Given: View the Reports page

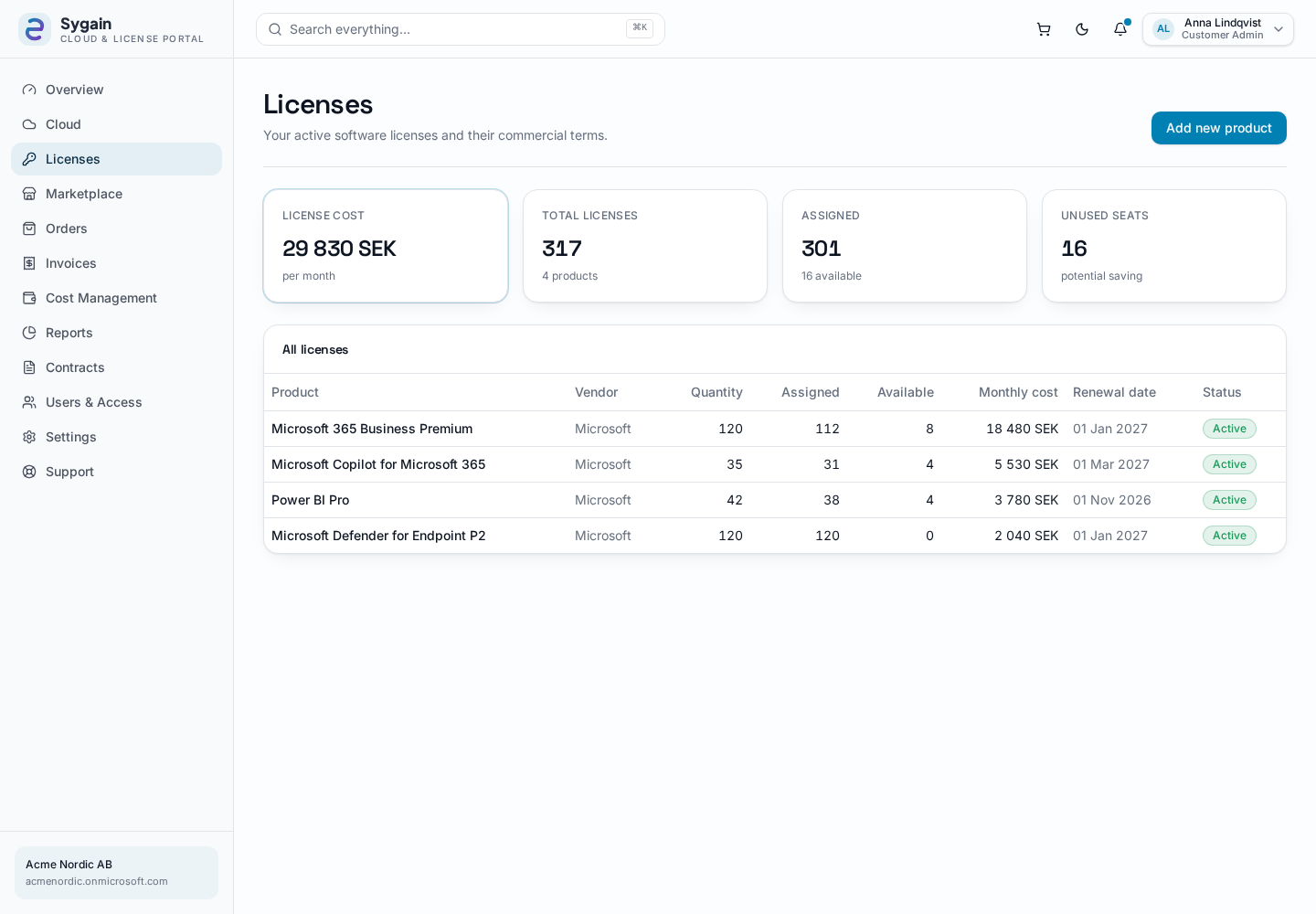Looking at the screenshot, I should 116,333.
